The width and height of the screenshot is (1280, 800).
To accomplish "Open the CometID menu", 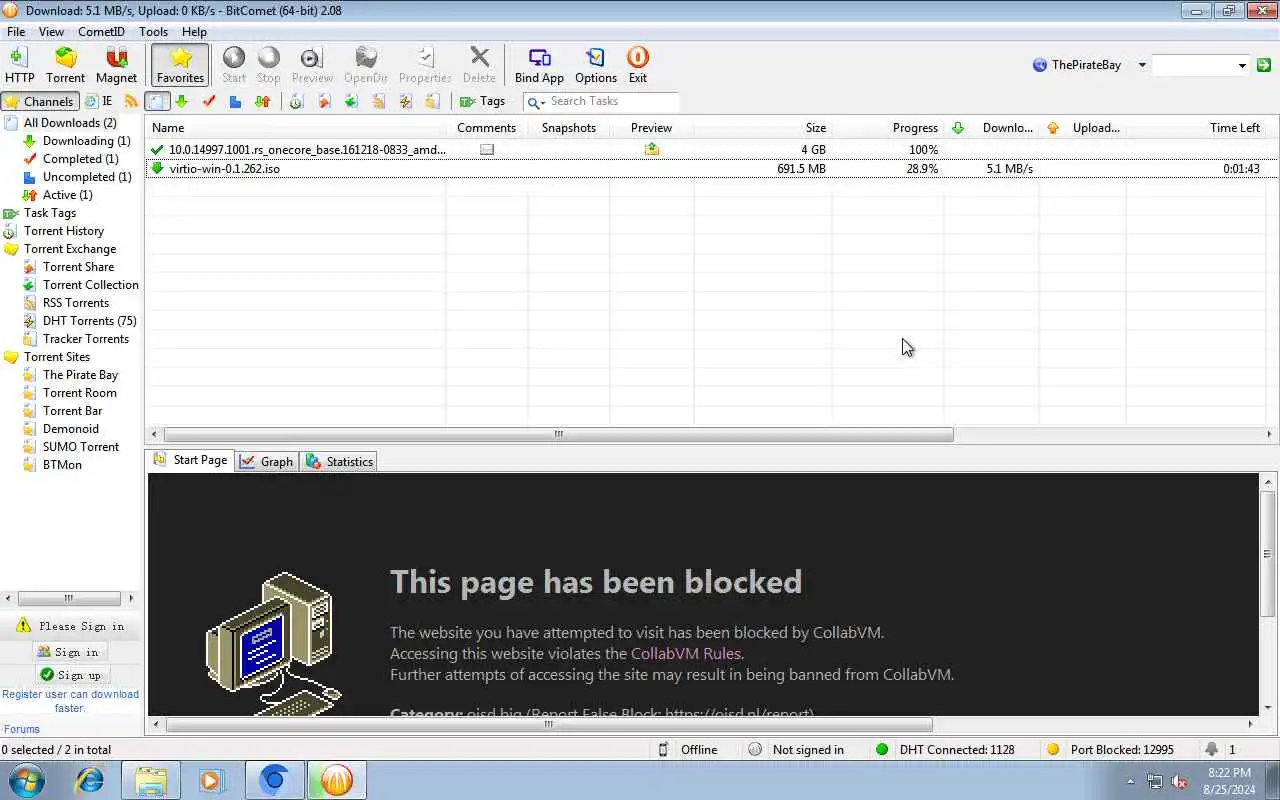I will click(101, 32).
